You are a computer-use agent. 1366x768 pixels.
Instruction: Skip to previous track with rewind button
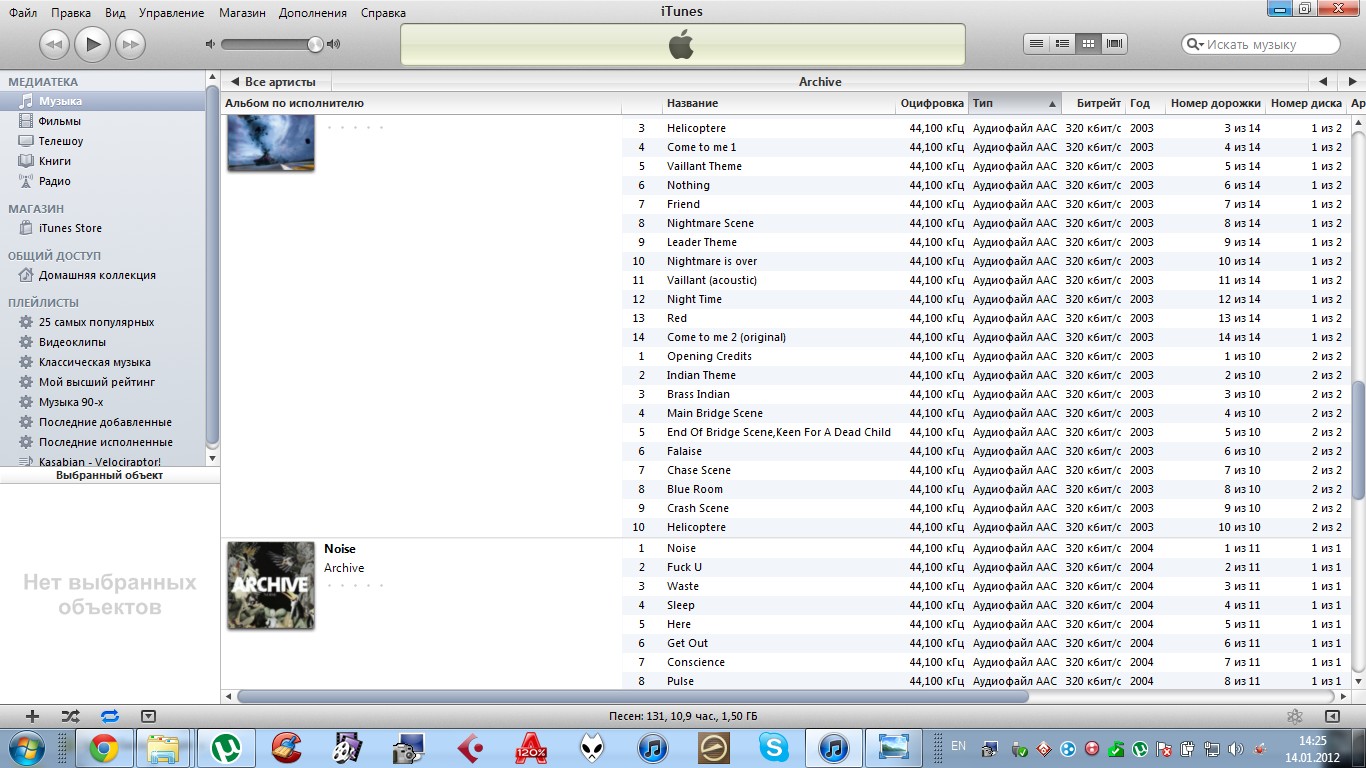tap(54, 44)
